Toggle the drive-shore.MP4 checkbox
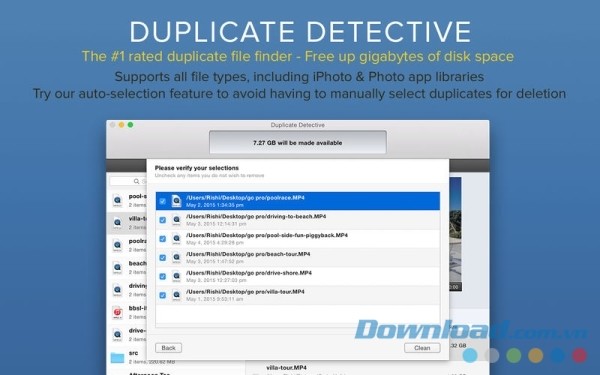 (x=163, y=276)
